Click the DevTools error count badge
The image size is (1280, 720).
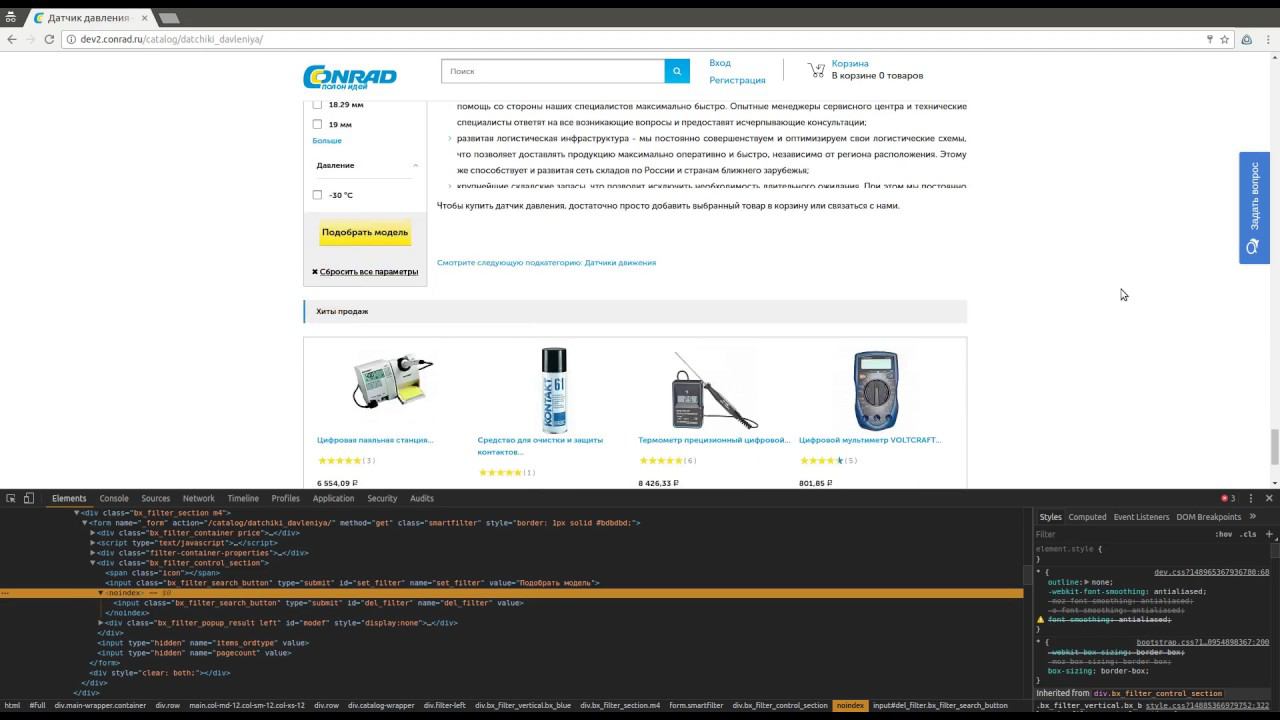tap(1228, 498)
